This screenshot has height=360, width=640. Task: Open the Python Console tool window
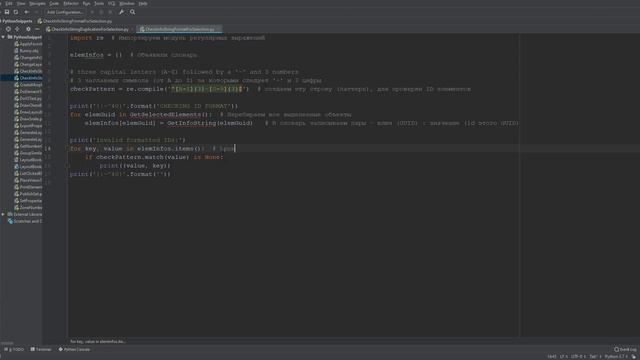(74, 349)
